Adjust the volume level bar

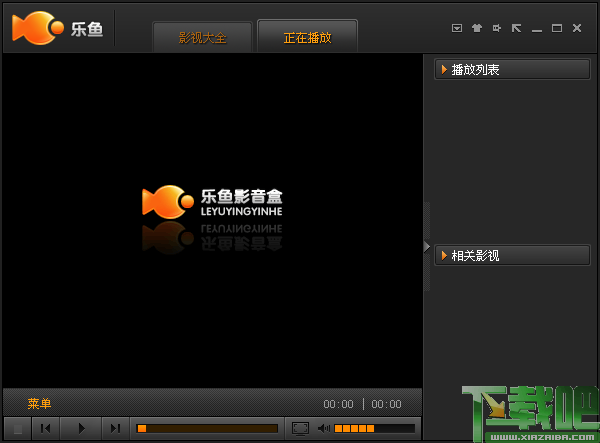[x=374, y=428]
